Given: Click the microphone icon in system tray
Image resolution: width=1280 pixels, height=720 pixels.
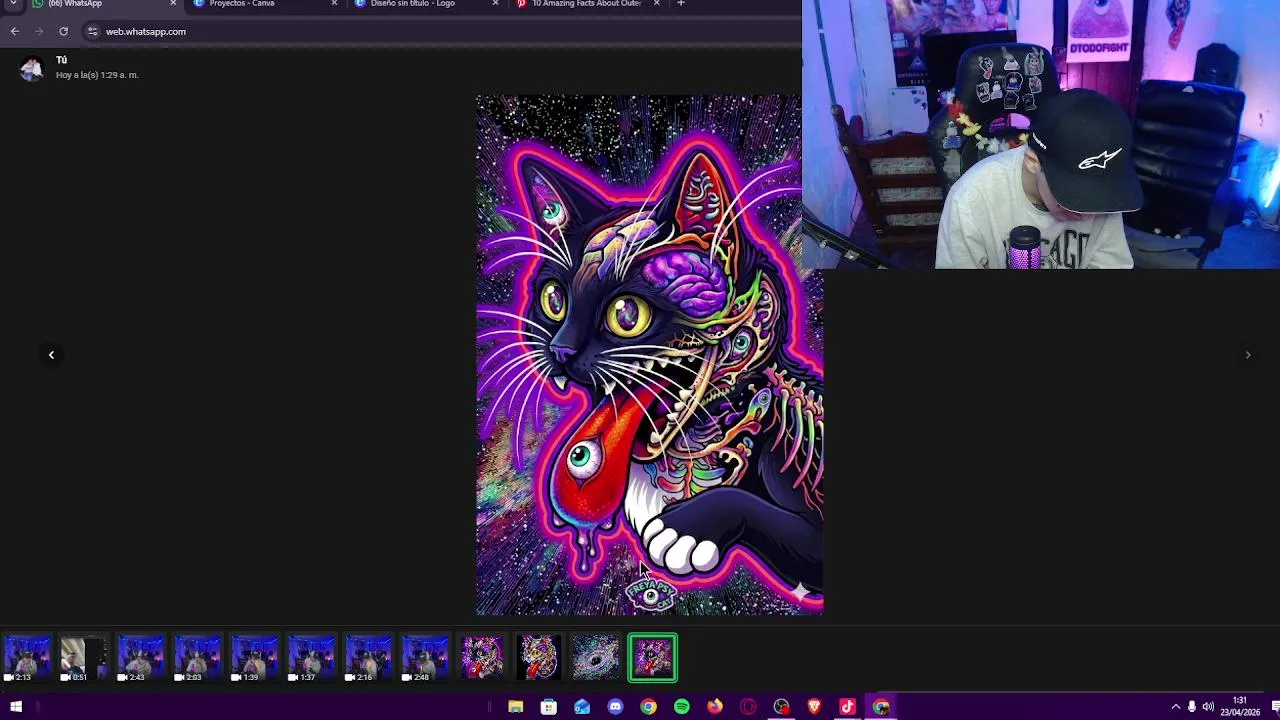Looking at the screenshot, I should pos(1192,707).
